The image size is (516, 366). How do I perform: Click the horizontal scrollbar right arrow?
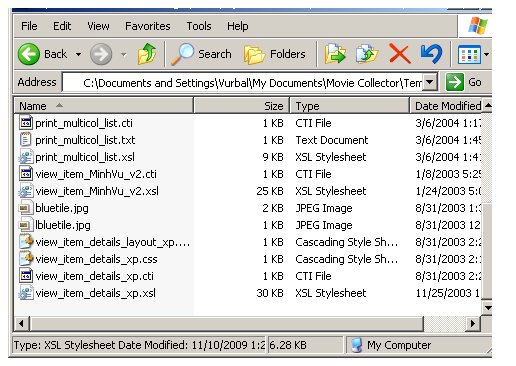[473, 323]
